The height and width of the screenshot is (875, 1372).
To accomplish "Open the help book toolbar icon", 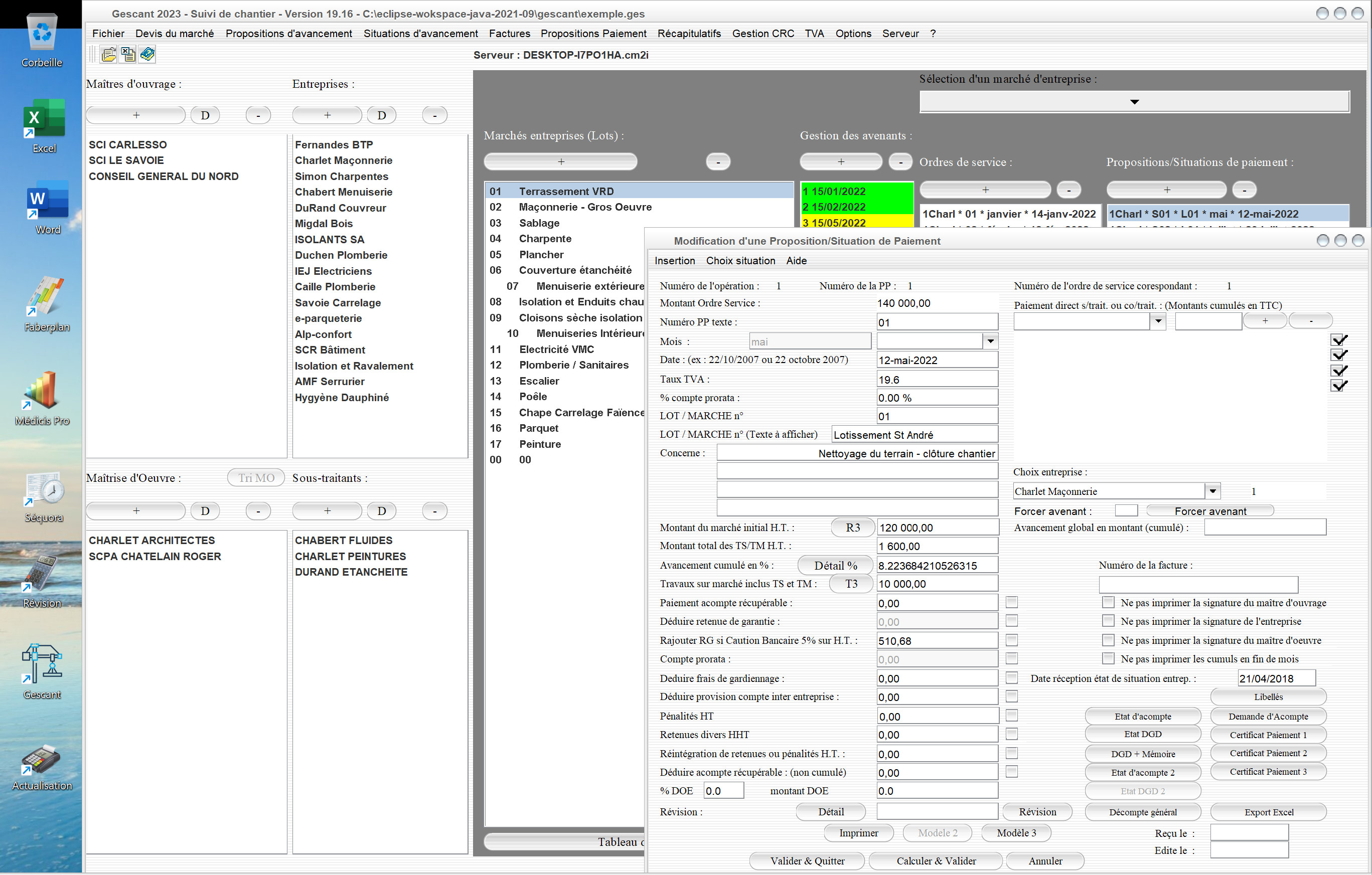I will coord(147,55).
